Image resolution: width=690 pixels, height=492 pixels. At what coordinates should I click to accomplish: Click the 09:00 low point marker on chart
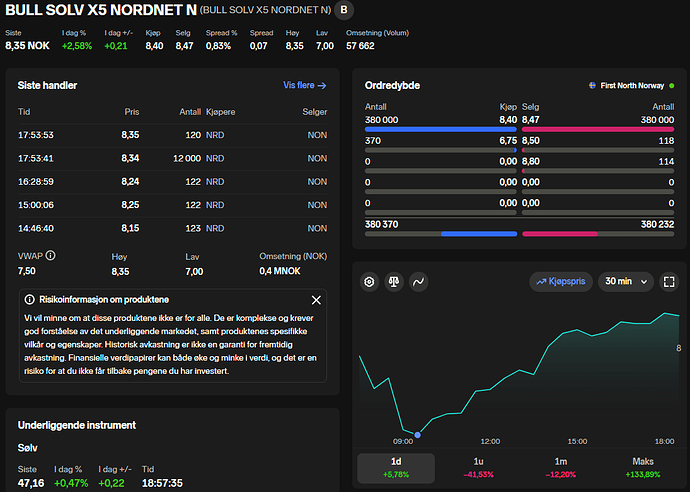417,434
